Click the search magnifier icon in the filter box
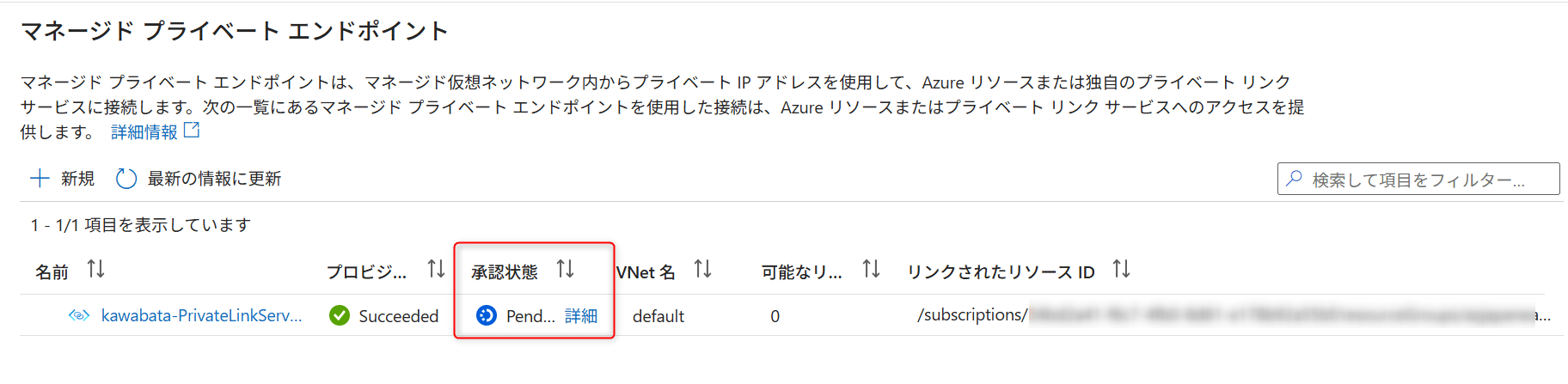The height and width of the screenshot is (384, 1568). click(1294, 179)
